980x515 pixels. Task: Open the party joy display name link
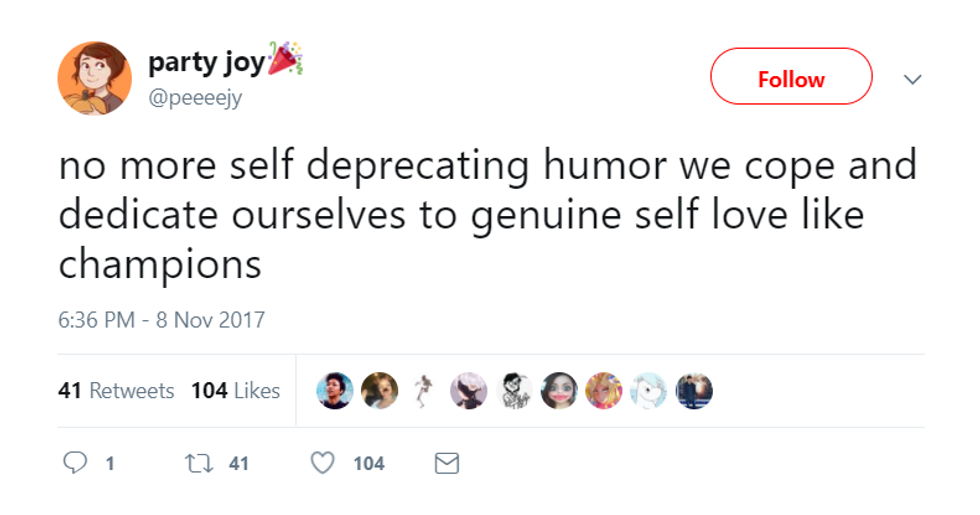(207, 63)
